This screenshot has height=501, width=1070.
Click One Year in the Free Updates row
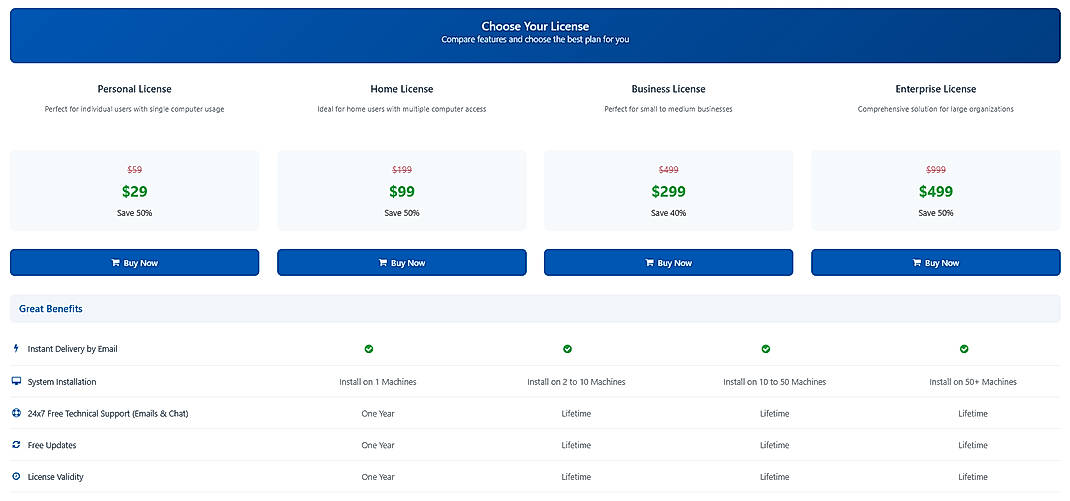point(378,445)
